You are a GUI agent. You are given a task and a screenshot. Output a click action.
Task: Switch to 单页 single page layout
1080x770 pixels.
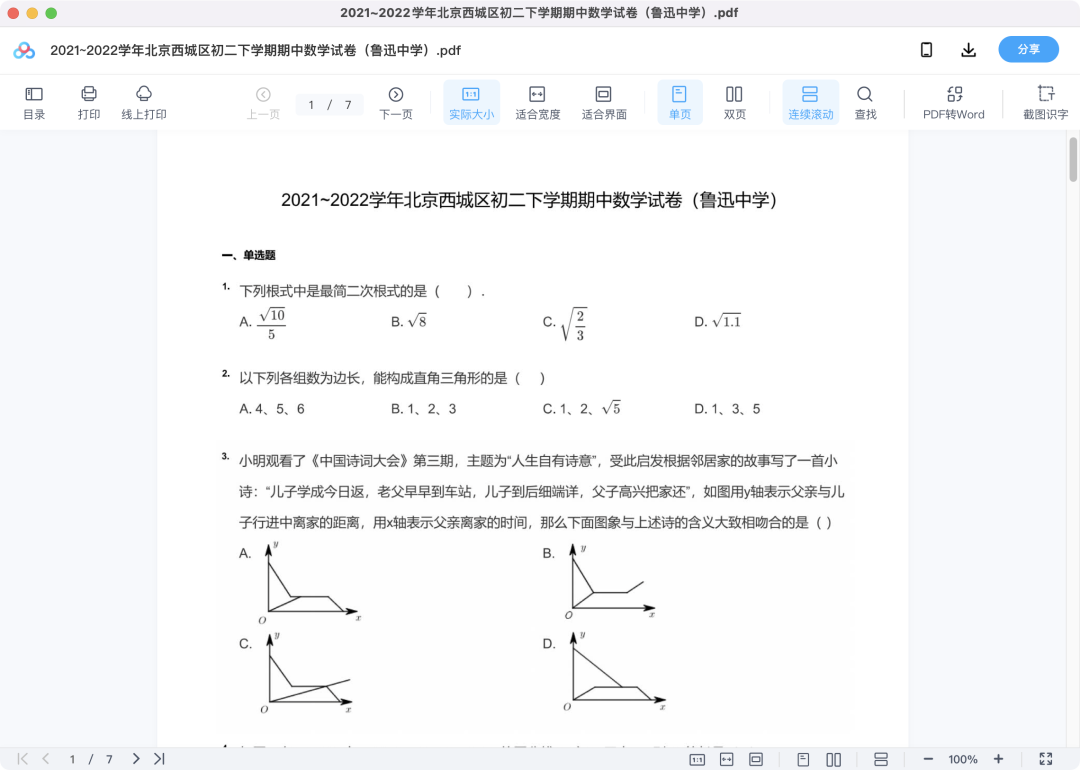click(680, 102)
